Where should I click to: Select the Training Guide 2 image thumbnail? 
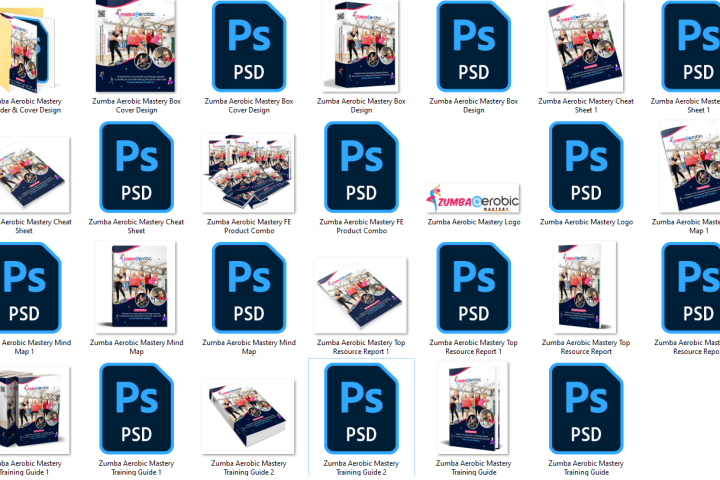click(248, 417)
